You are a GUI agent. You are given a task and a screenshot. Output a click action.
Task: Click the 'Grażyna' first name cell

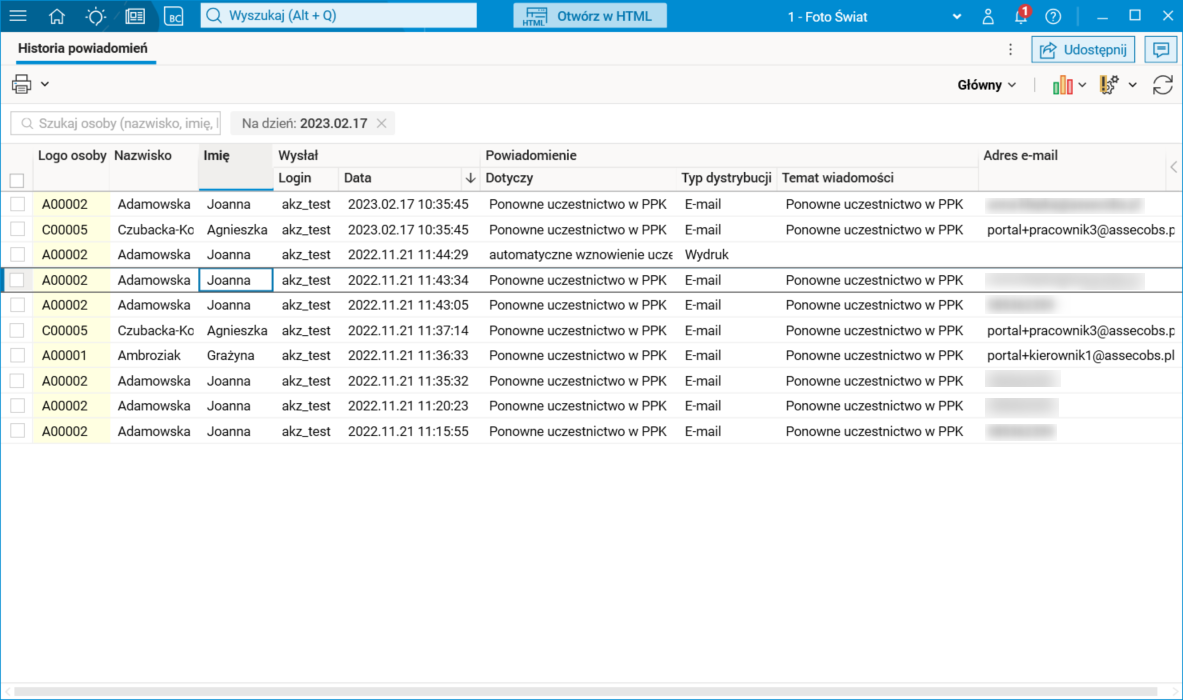(x=235, y=355)
